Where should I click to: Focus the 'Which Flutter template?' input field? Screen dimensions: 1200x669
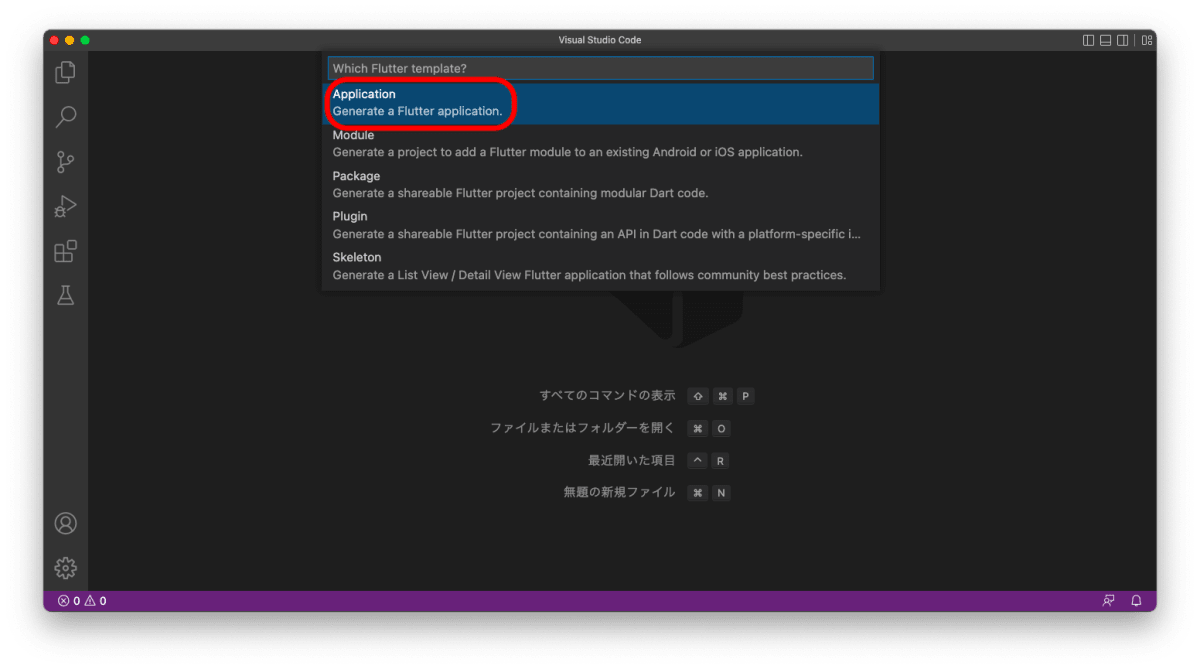click(x=600, y=68)
